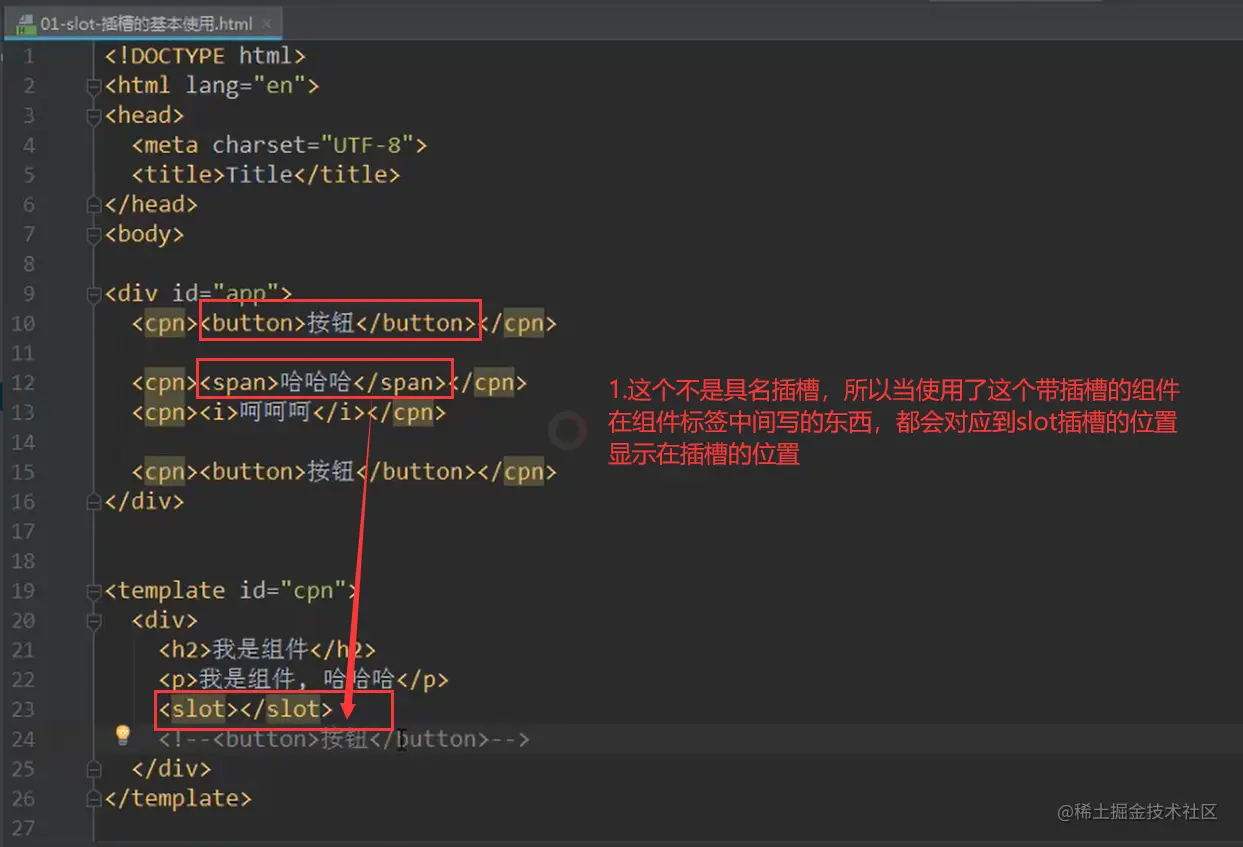Click the fold end marker at </div> line 16
This screenshot has width=1243, height=847.
94,502
